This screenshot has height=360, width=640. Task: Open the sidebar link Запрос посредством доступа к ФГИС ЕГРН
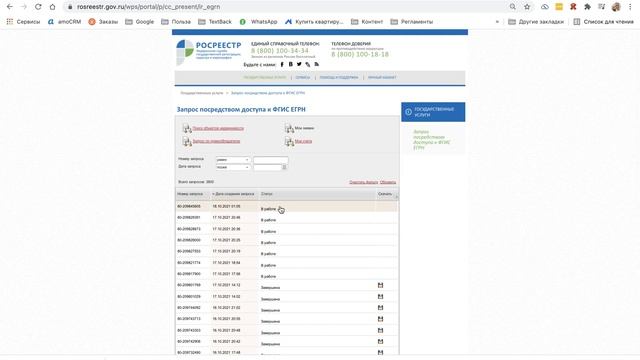[x=431, y=140]
